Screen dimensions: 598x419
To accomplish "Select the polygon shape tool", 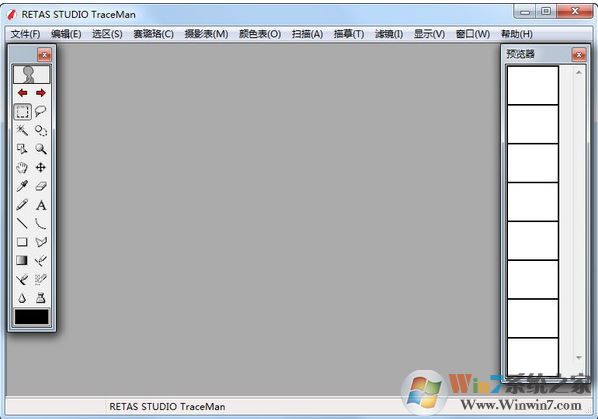I will click(x=41, y=242).
